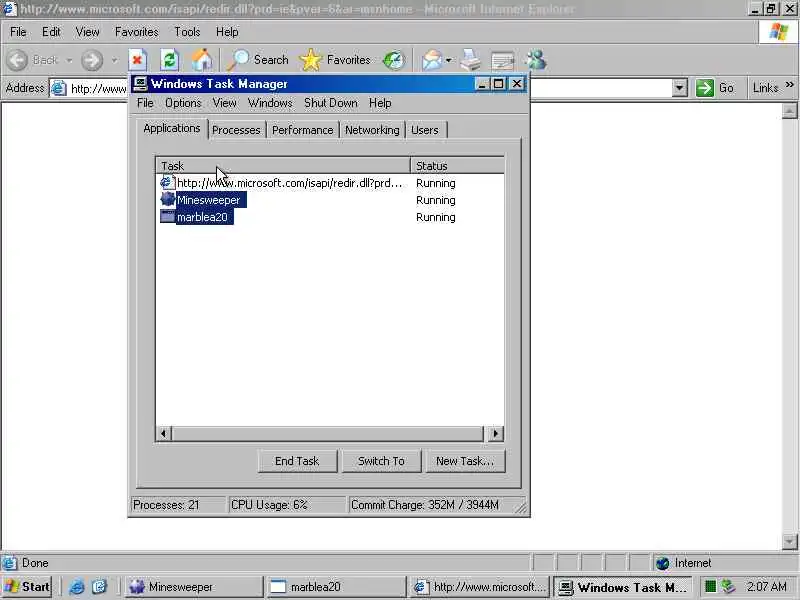The image size is (800, 600).
Task: Print the page using the printer icon
Action: pos(470,60)
